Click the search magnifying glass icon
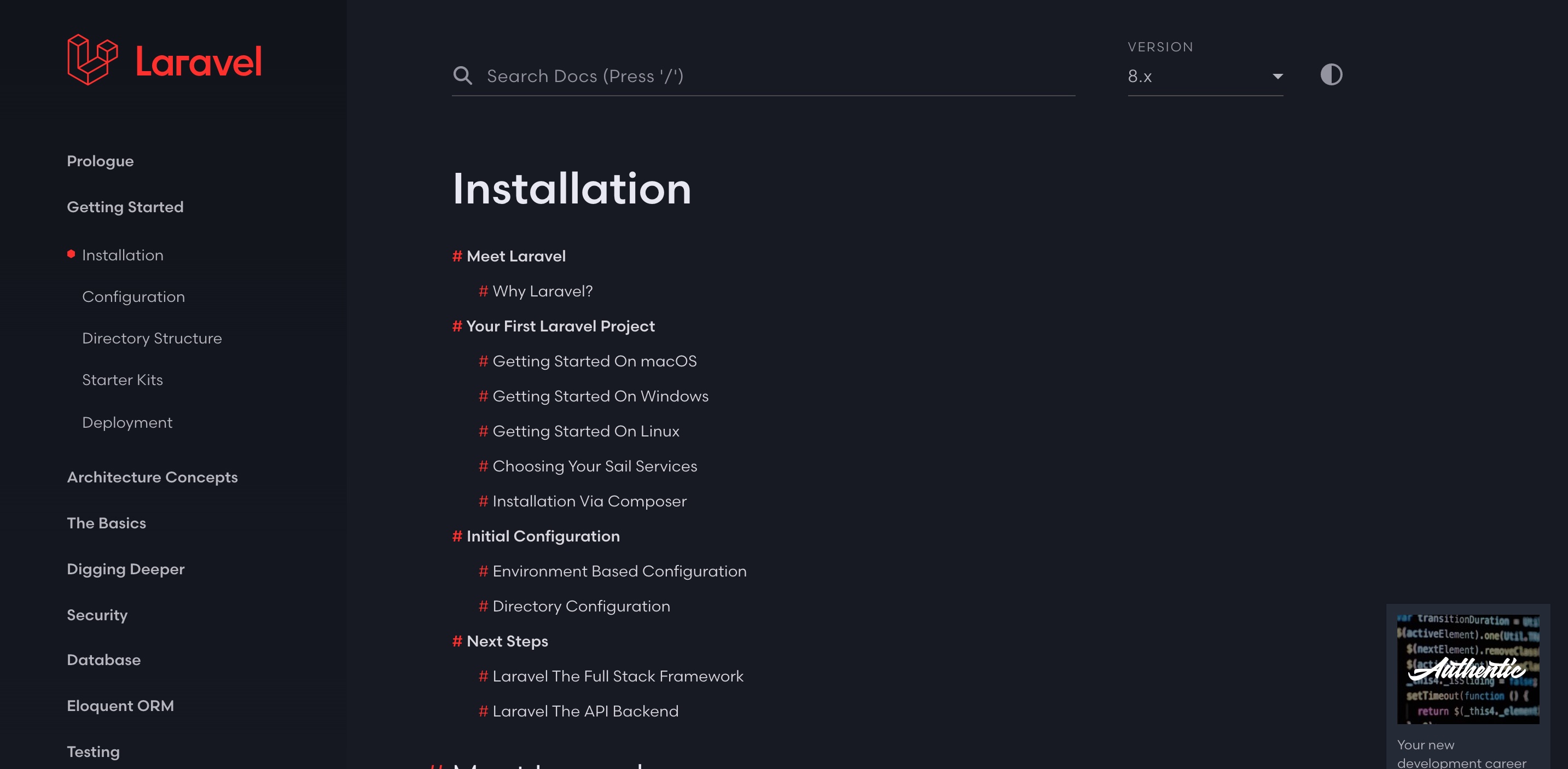 coord(463,75)
